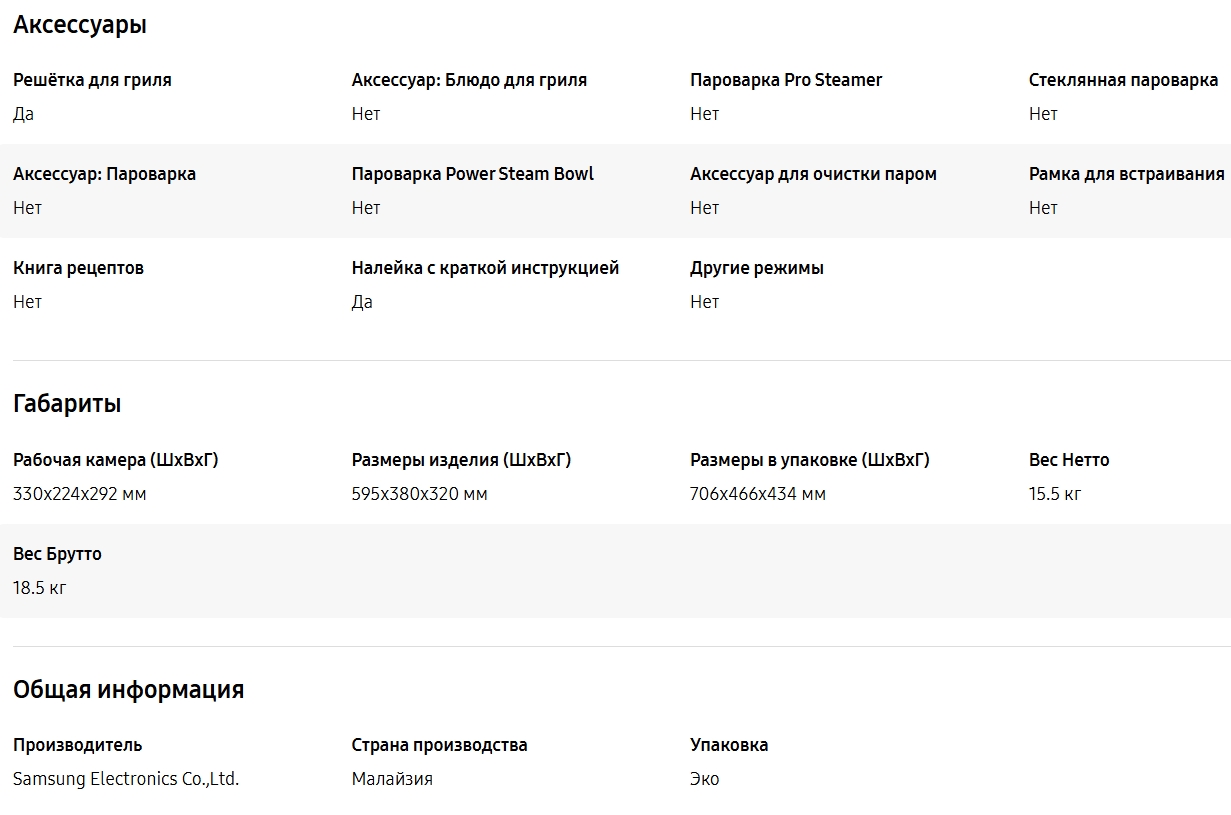
Task: Click the Общая информация heading
Action: click(x=128, y=690)
